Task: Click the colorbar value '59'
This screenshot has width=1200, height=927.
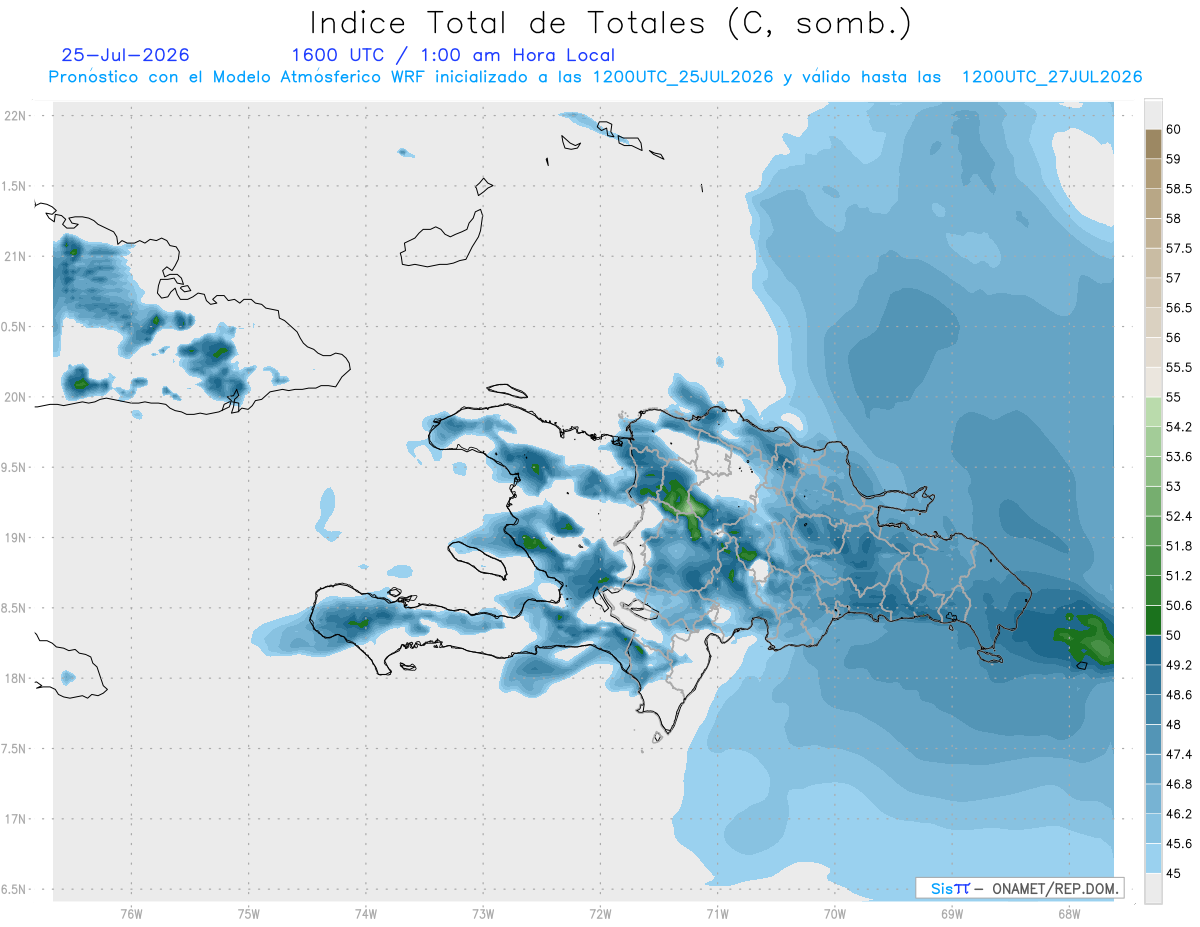Action: tap(1173, 159)
